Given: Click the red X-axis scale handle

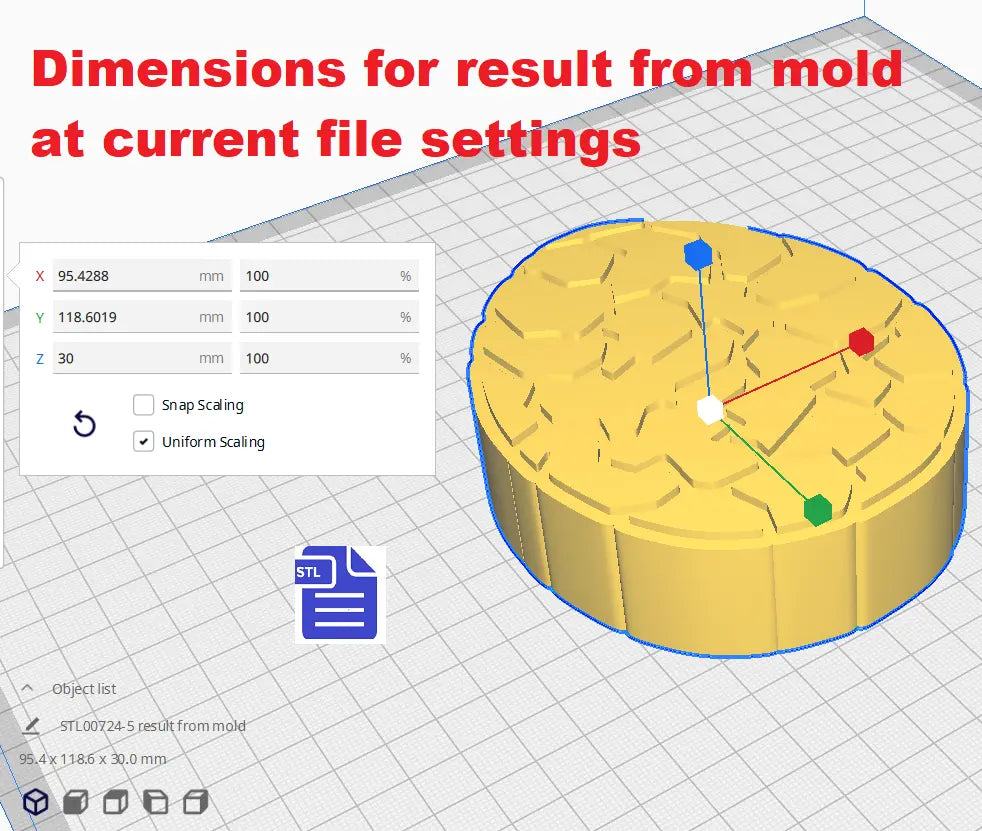Looking at the screenshot, I should click(x=861, y=342).
